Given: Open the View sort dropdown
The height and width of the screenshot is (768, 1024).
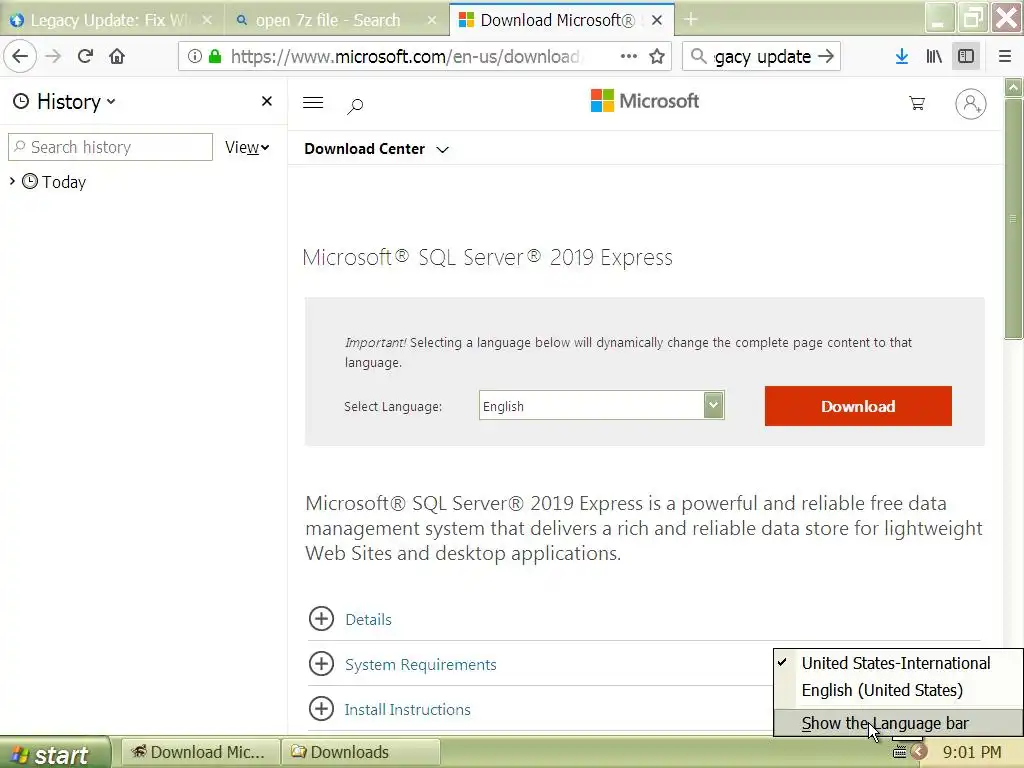Looking at the screenshot, I should point(247,148).
